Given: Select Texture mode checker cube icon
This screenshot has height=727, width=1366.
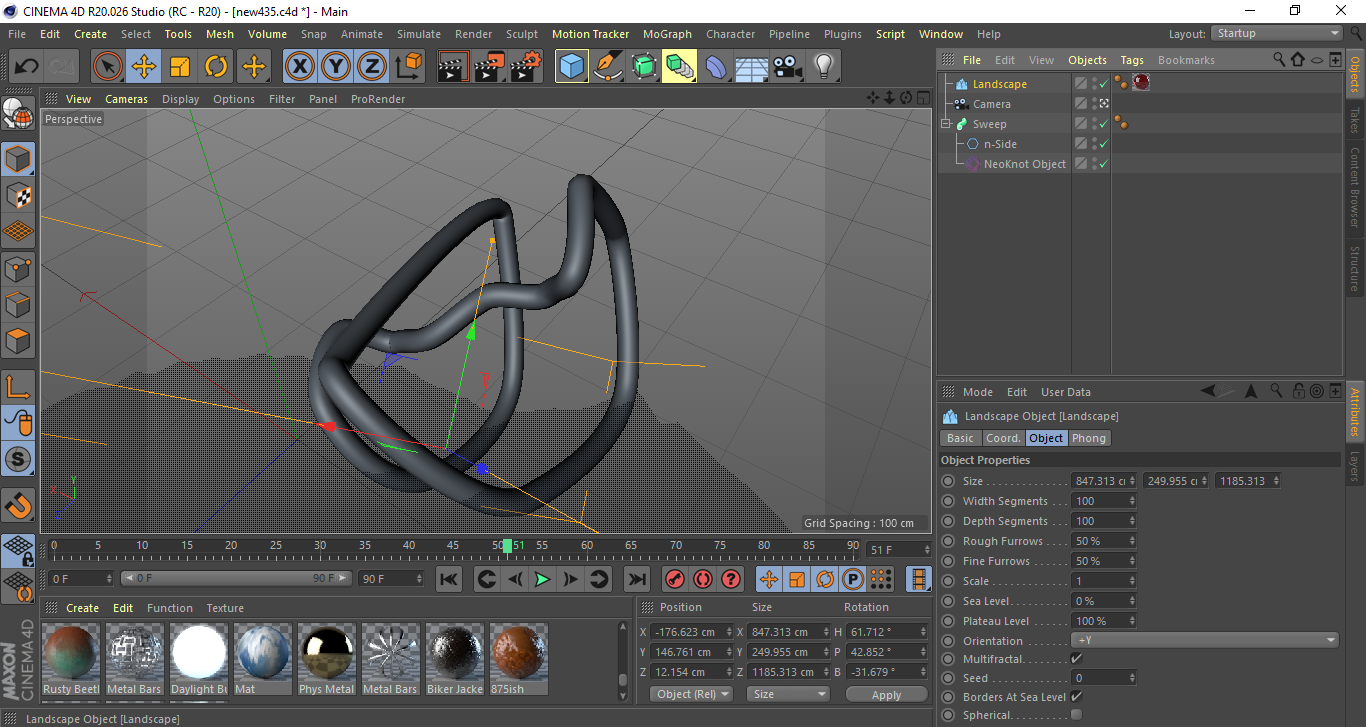Looking at the screenshot, I should tap(18, 195).
